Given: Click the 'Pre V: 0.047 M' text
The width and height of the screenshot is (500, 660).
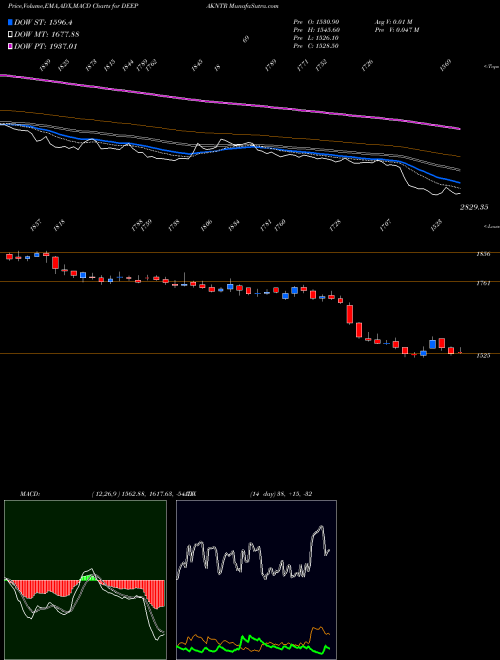Looking at the screenshot, I should coord(396,30).
